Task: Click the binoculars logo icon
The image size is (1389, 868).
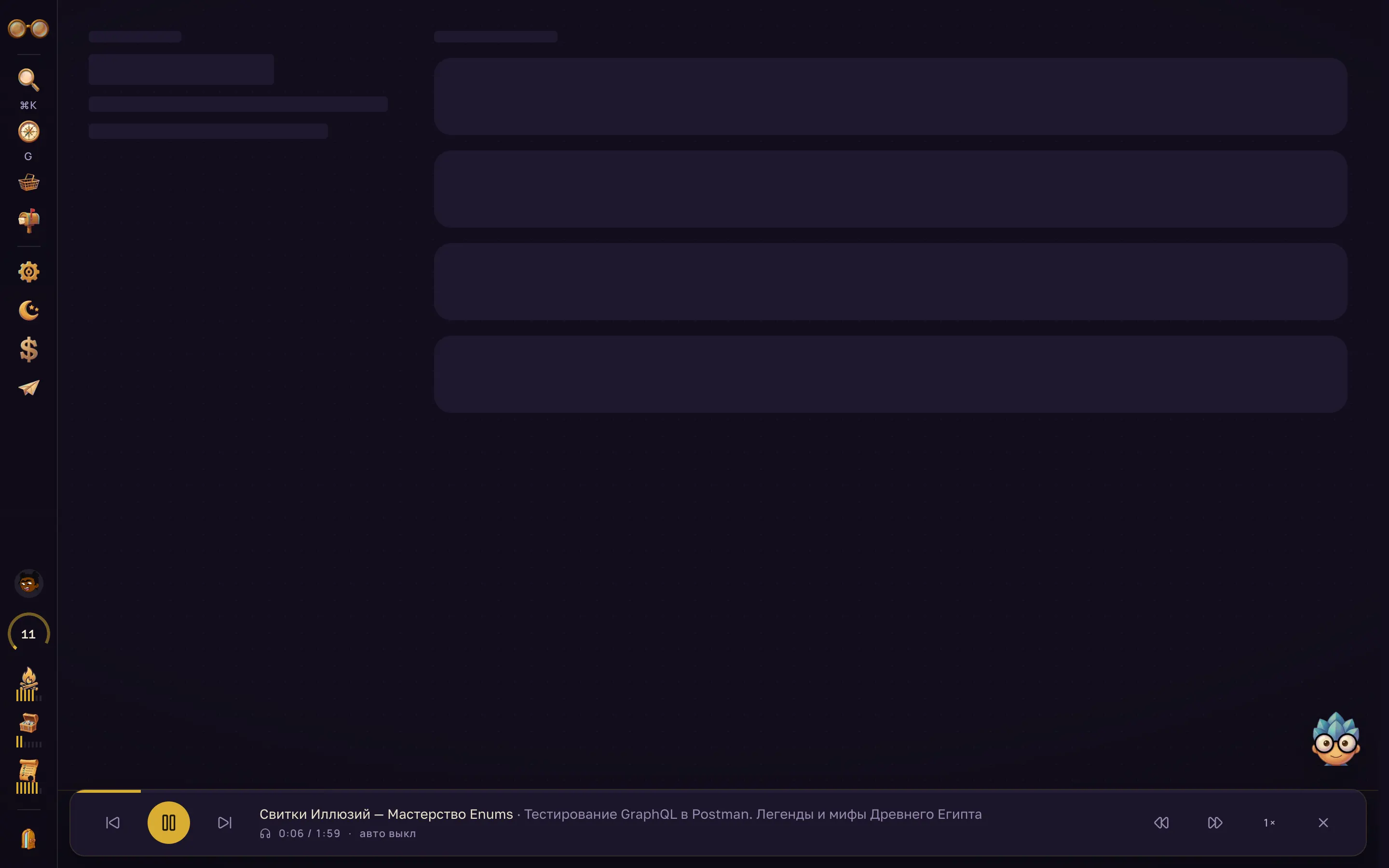Action: click(28, 28)
